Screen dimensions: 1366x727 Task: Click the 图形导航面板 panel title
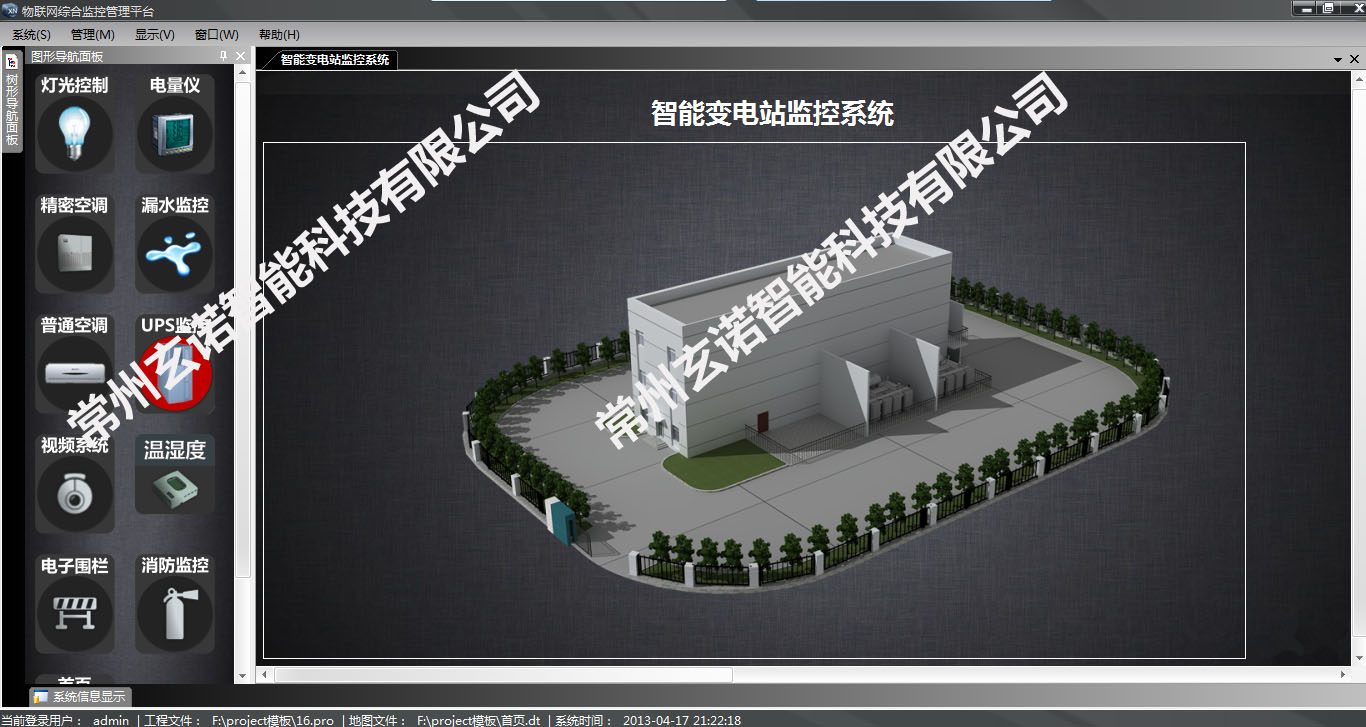(67, 56)
